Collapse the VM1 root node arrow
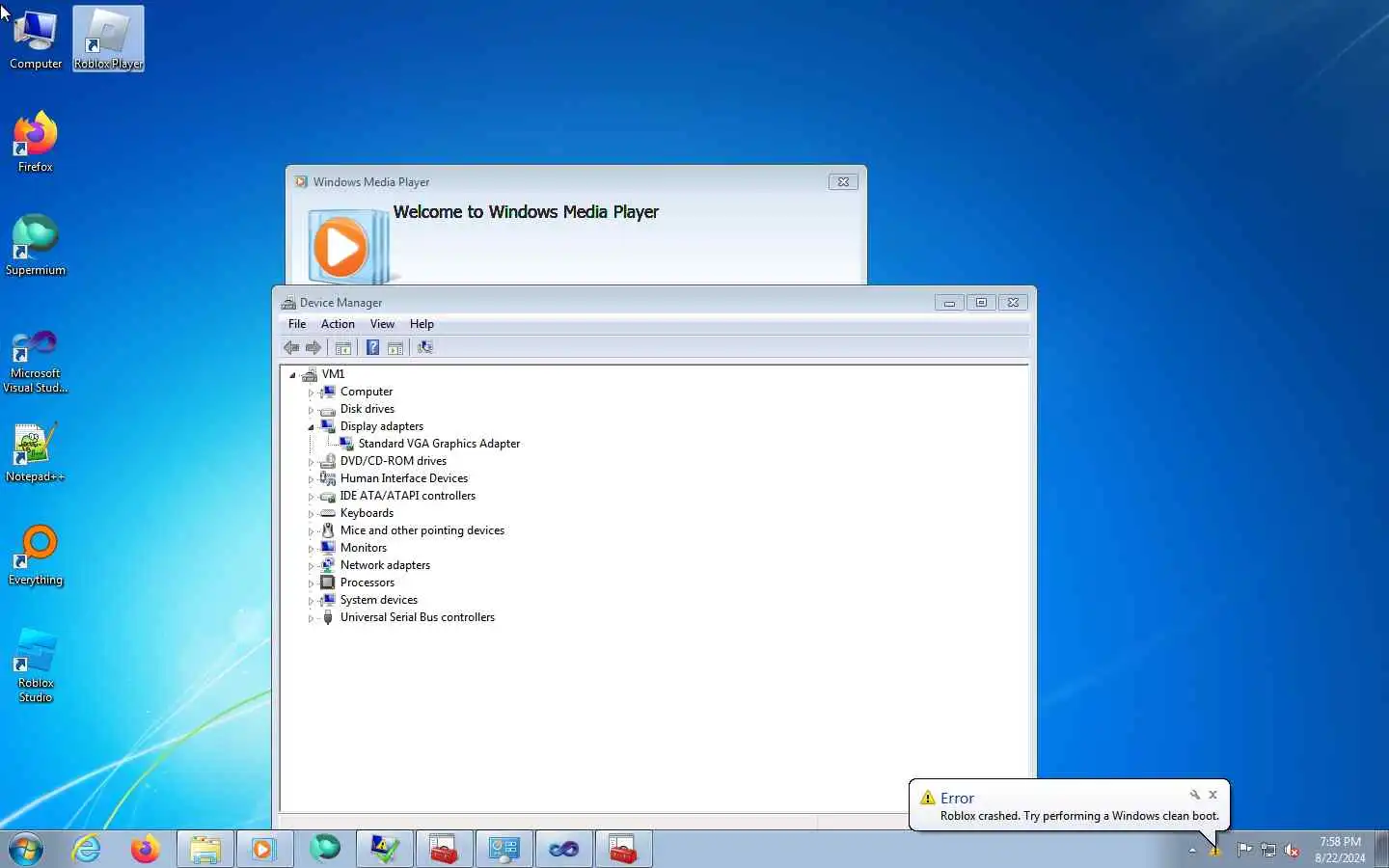 click(x=292, y=375)
